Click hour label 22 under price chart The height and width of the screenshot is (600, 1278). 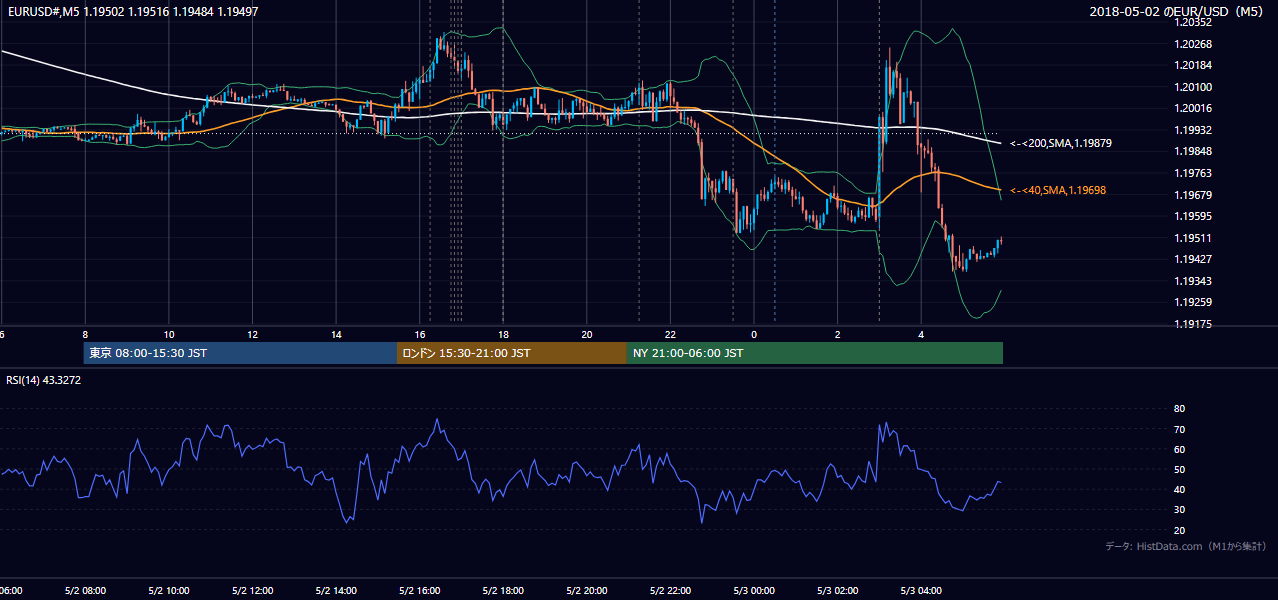pyautogui.click(x=671, y=334)
